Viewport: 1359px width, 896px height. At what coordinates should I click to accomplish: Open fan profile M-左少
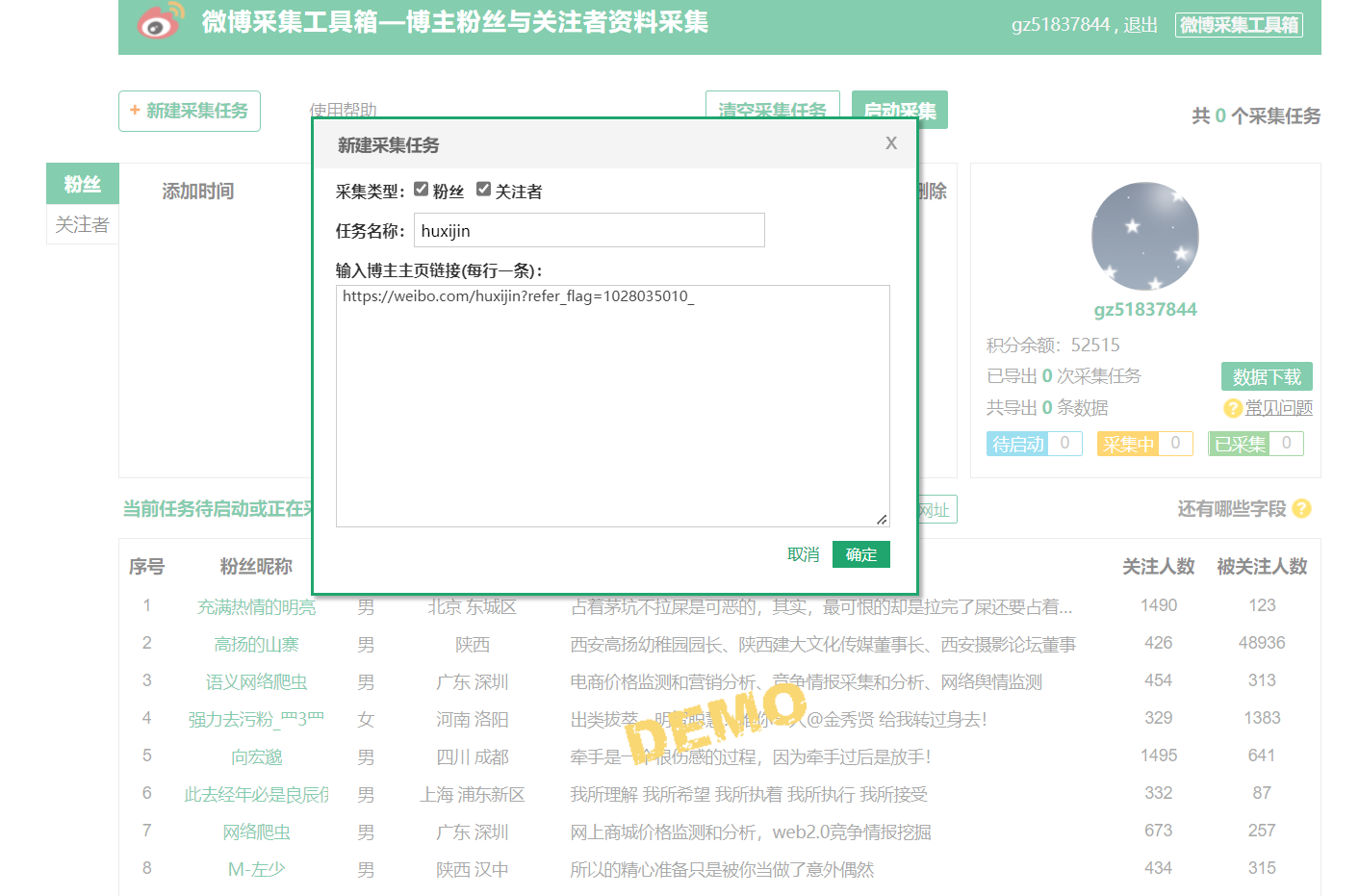256,869
